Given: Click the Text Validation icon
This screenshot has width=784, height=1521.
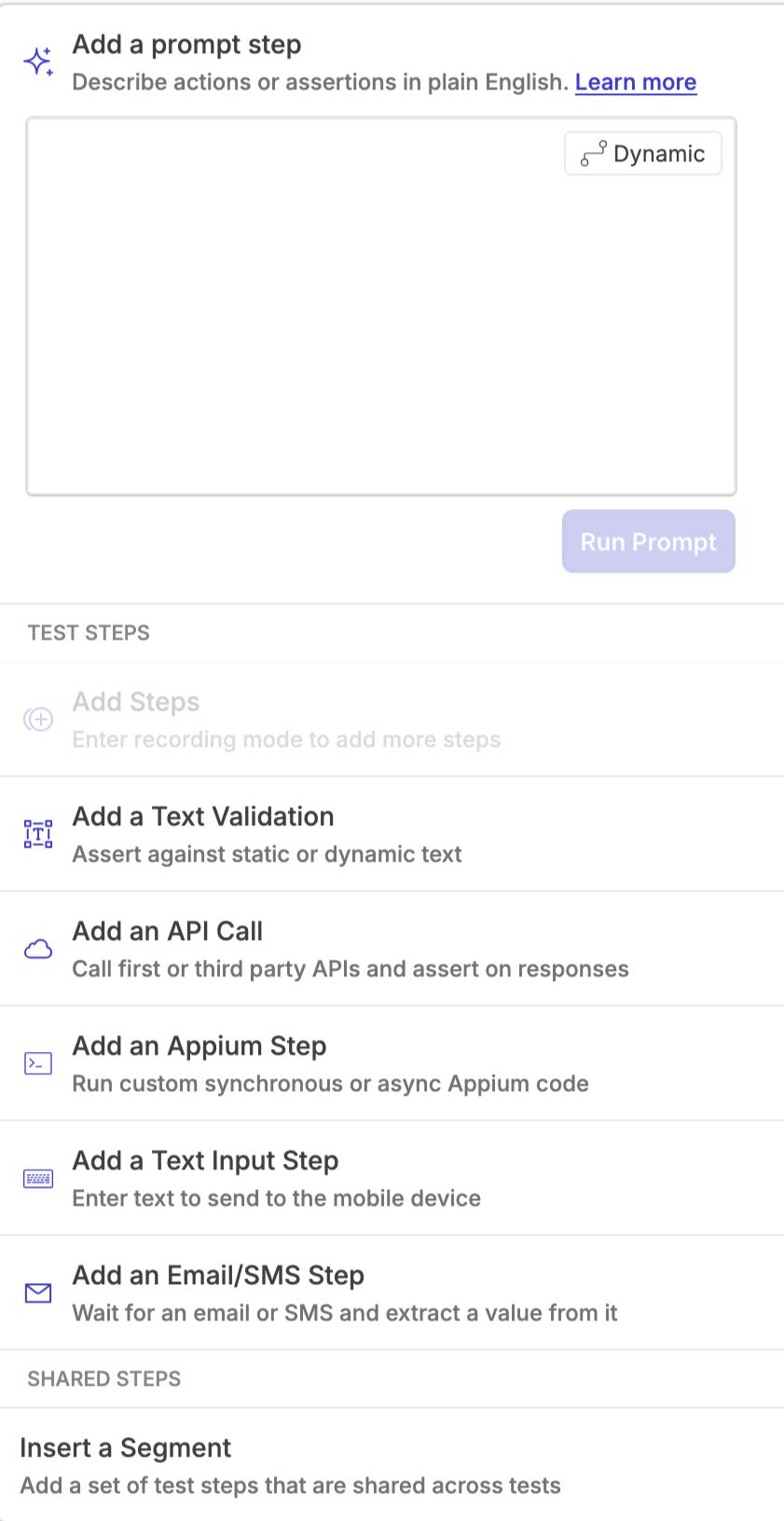Looking at the screenshot, I should coord(38,834).
